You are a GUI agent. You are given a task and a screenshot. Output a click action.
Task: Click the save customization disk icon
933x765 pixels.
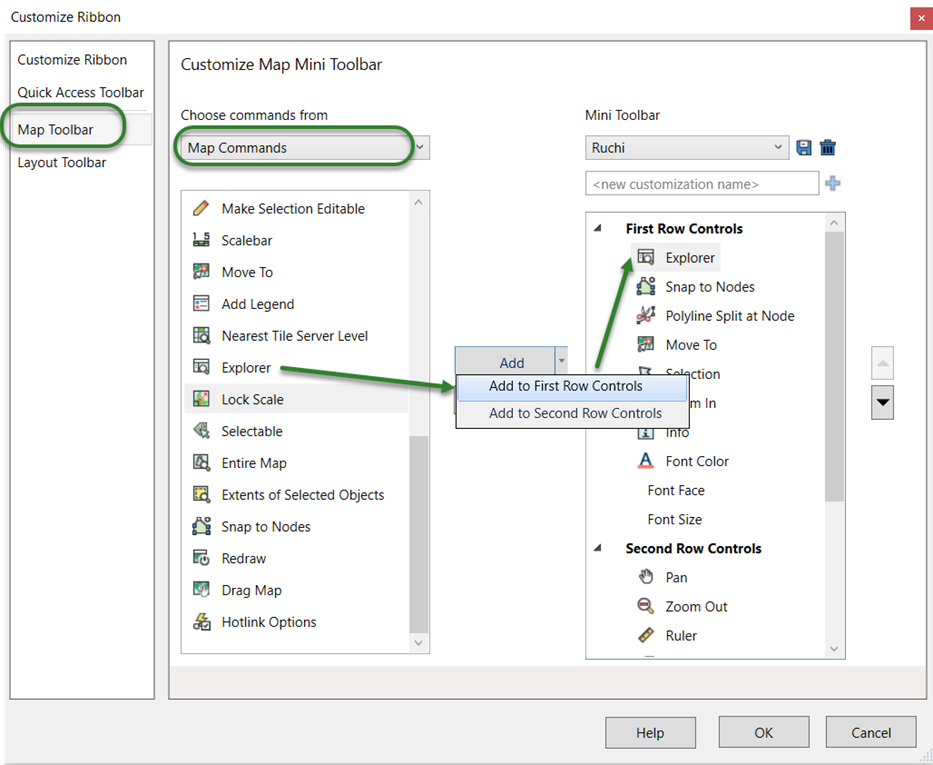[804, 147]
